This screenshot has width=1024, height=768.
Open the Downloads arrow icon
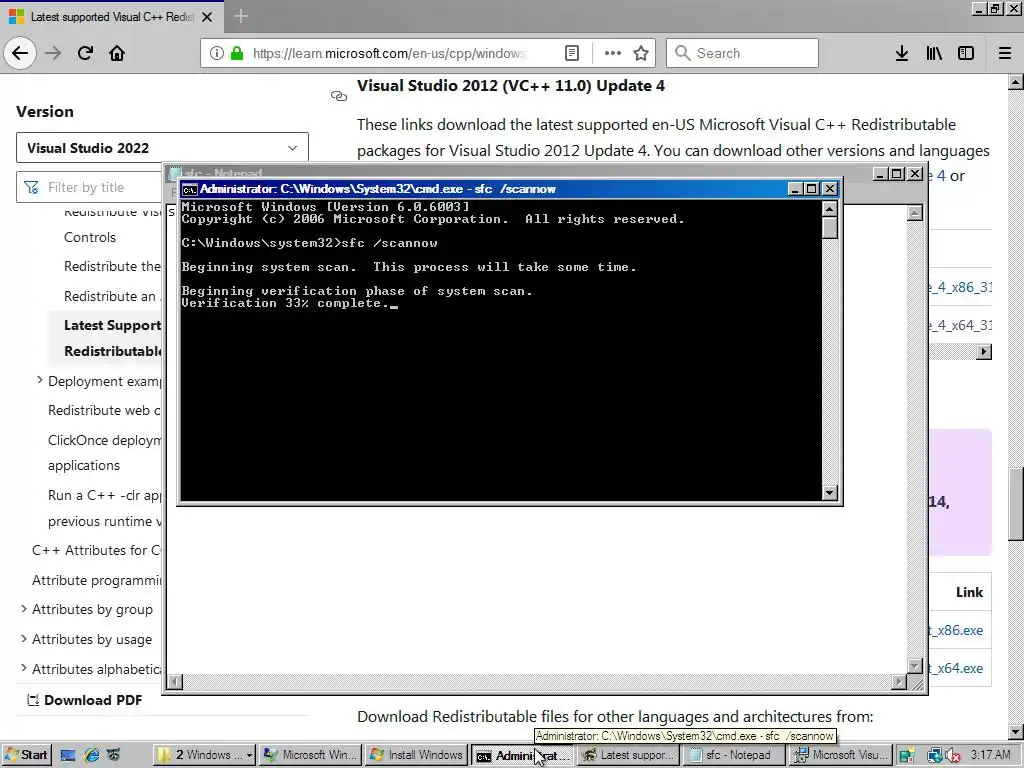point(901,53)
